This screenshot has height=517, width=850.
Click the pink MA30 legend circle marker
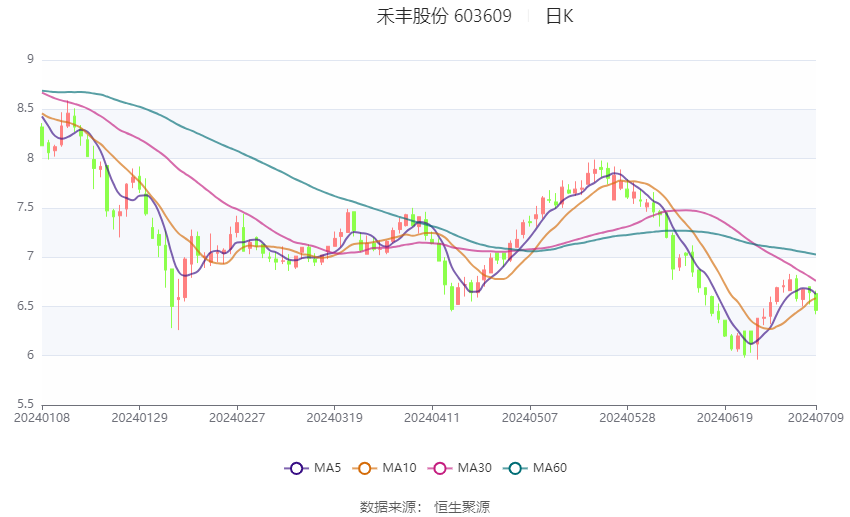tap(437, 468)
